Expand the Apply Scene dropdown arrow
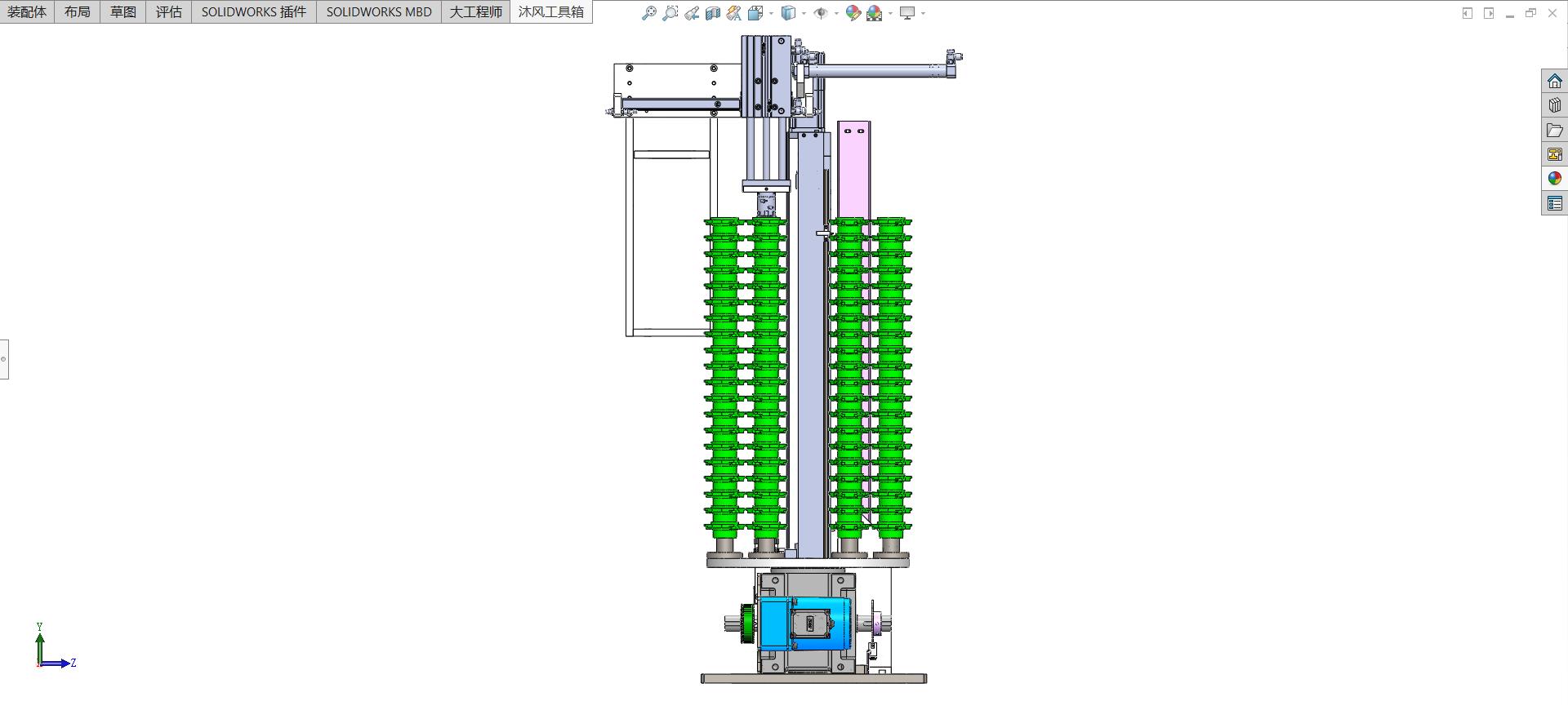The height and width of the screenshot is (719, 1568). pyautogui.click(x=890, y=13)
